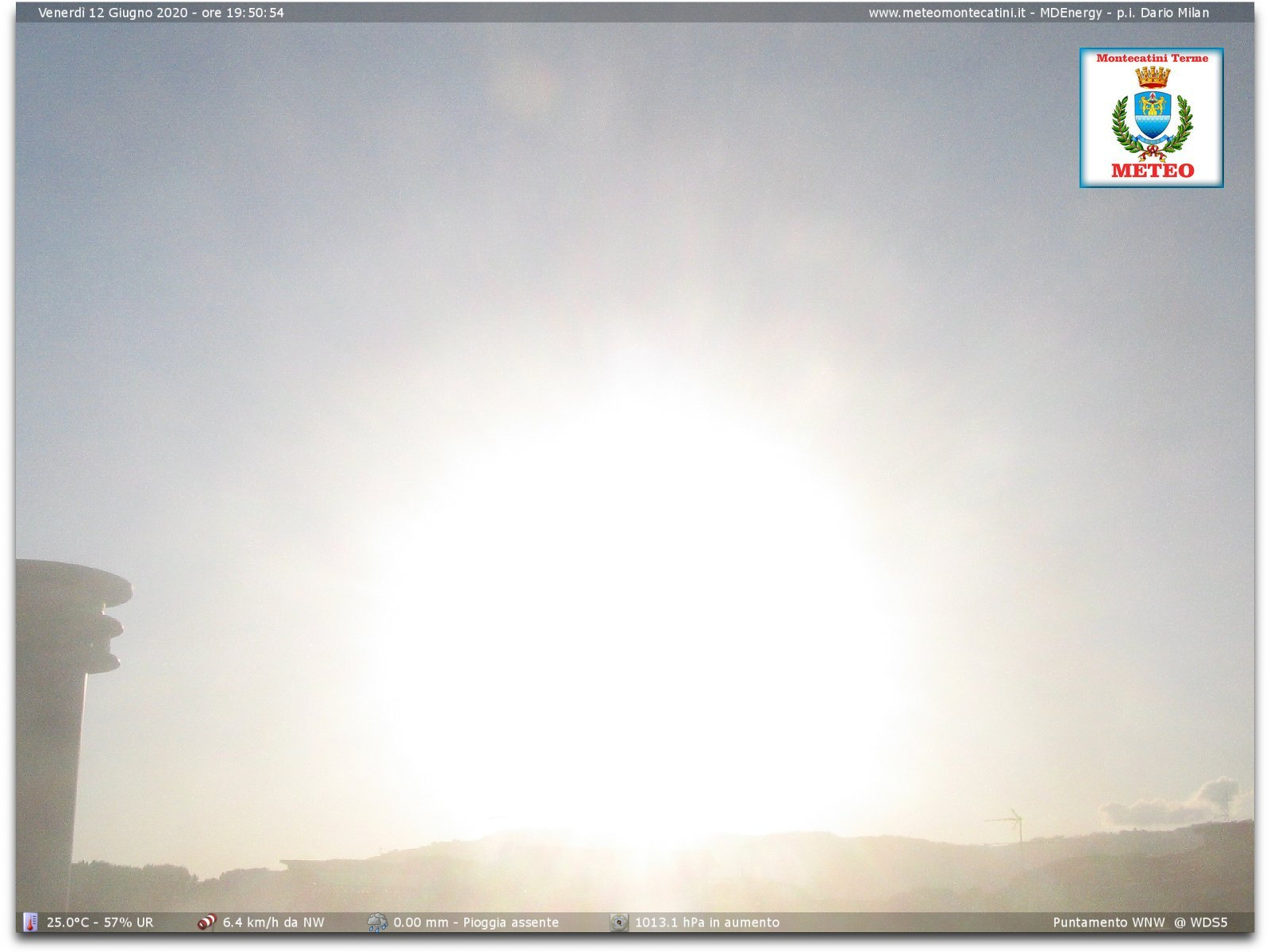Image resolution: width=1270 pixels, height=952 pixels.
Task: Click the MDEnergy - p.i. Dario Milan credit
Action: 1125,13
